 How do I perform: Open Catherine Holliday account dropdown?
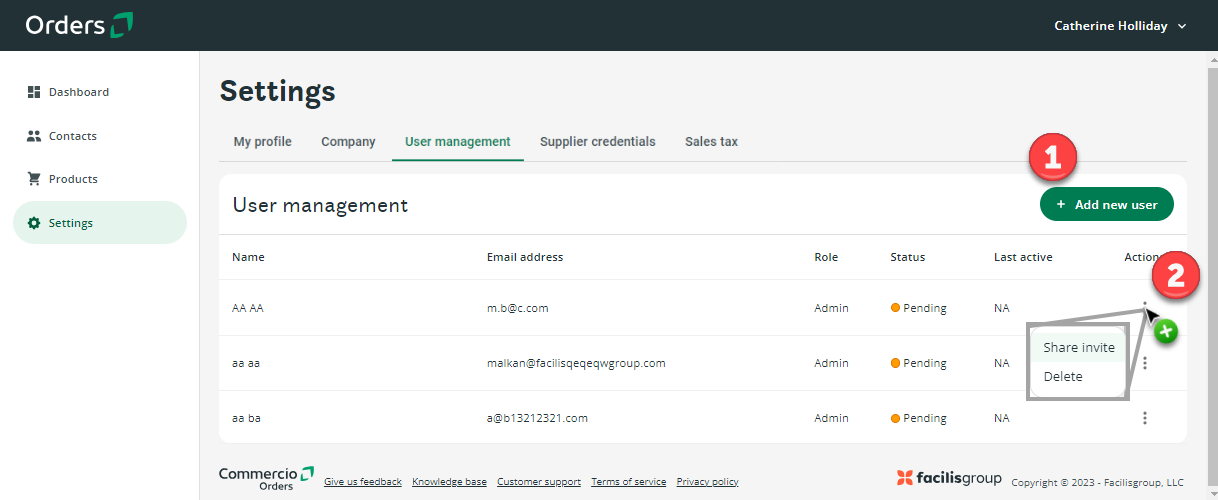point(1120,26)
